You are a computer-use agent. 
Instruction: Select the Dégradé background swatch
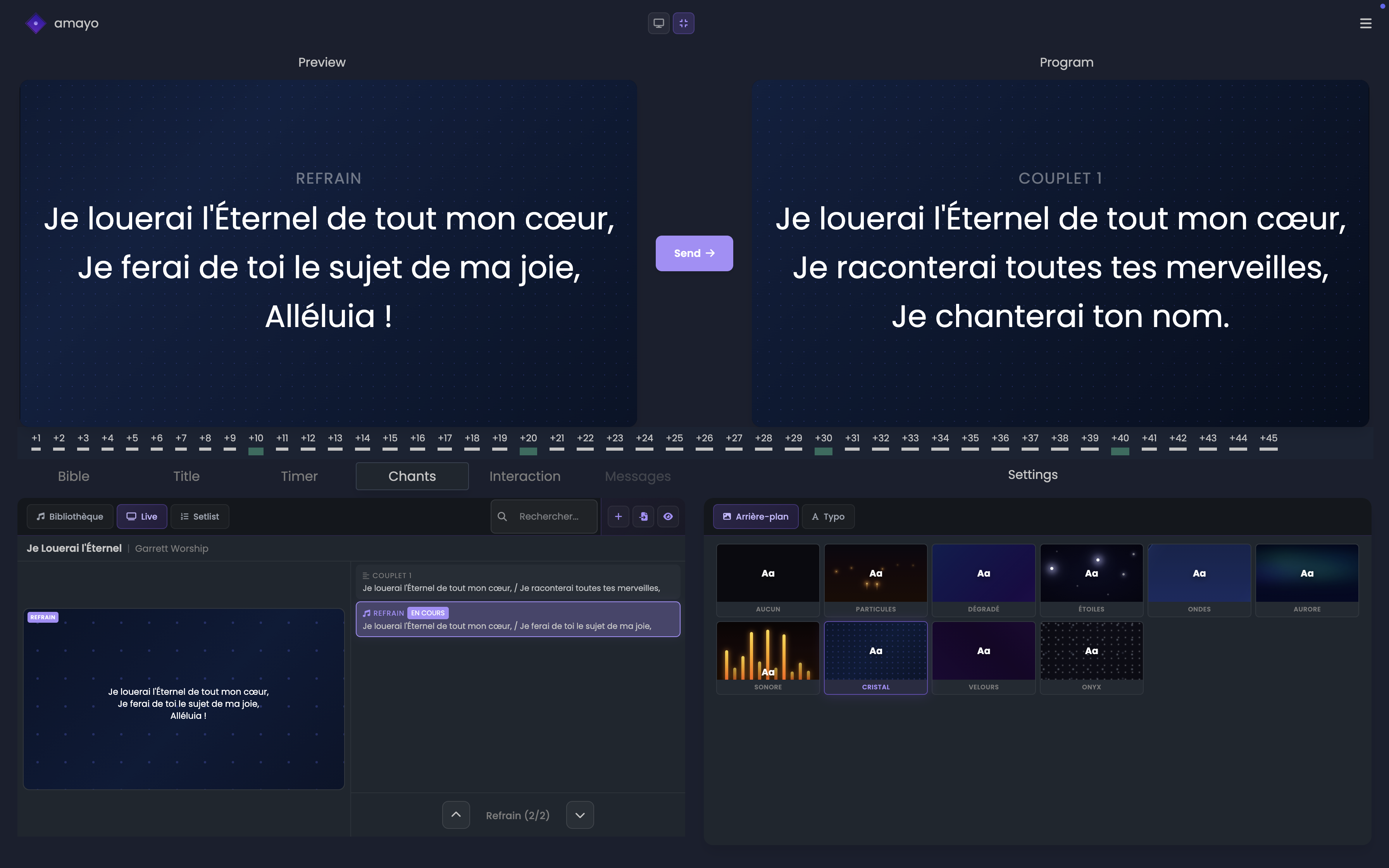(x=983, y=580)
